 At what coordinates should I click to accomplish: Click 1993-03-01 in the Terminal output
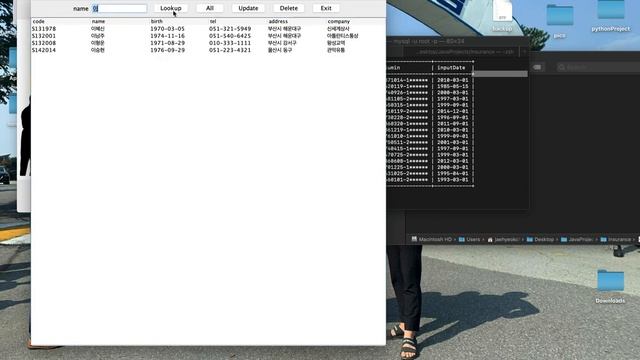pos(453,180)
